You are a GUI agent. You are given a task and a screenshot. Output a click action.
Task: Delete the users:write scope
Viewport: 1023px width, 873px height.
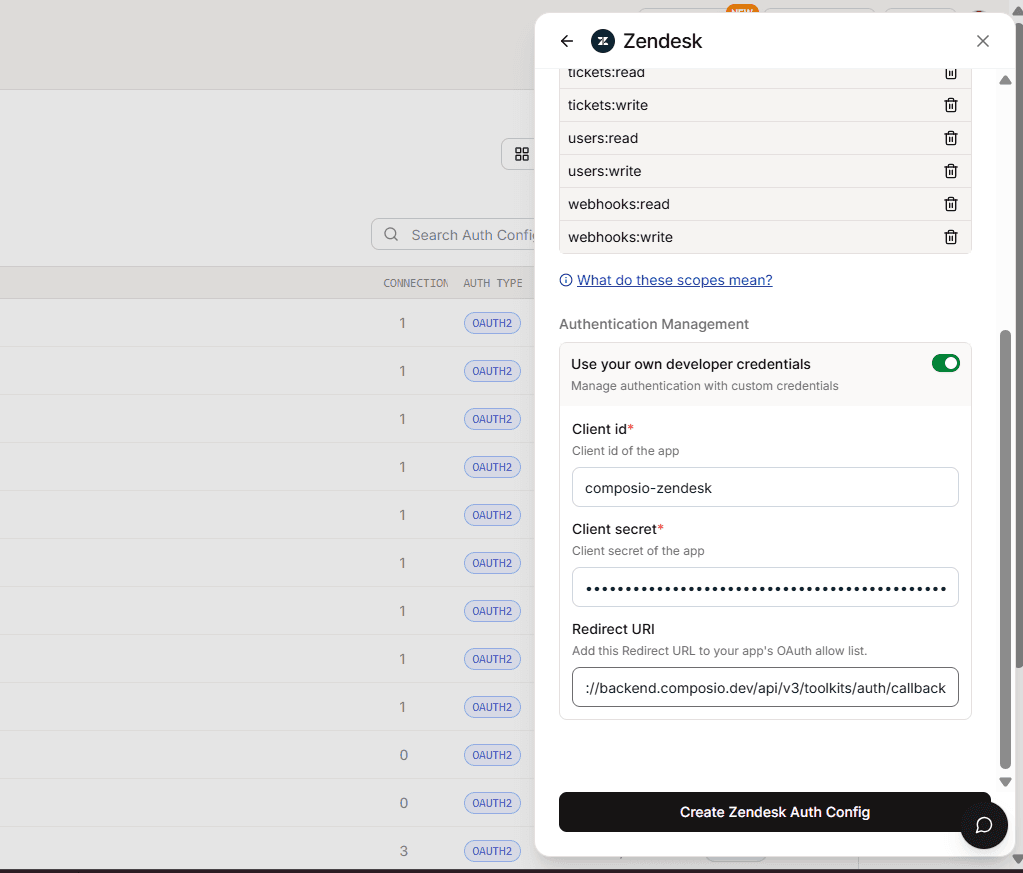pyautogui.click(x=951, y=171)
